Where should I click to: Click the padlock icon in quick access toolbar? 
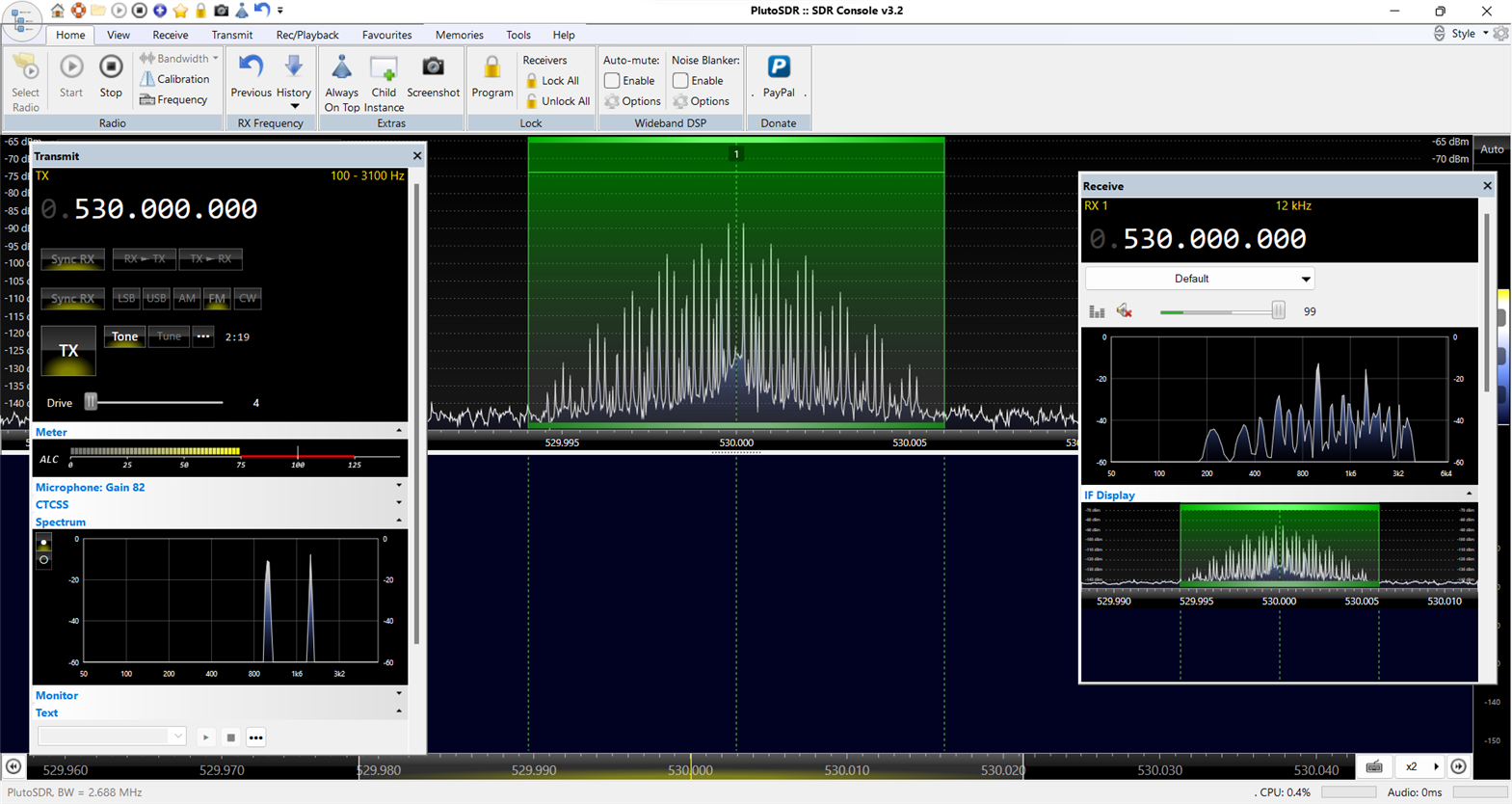point(200,11)
